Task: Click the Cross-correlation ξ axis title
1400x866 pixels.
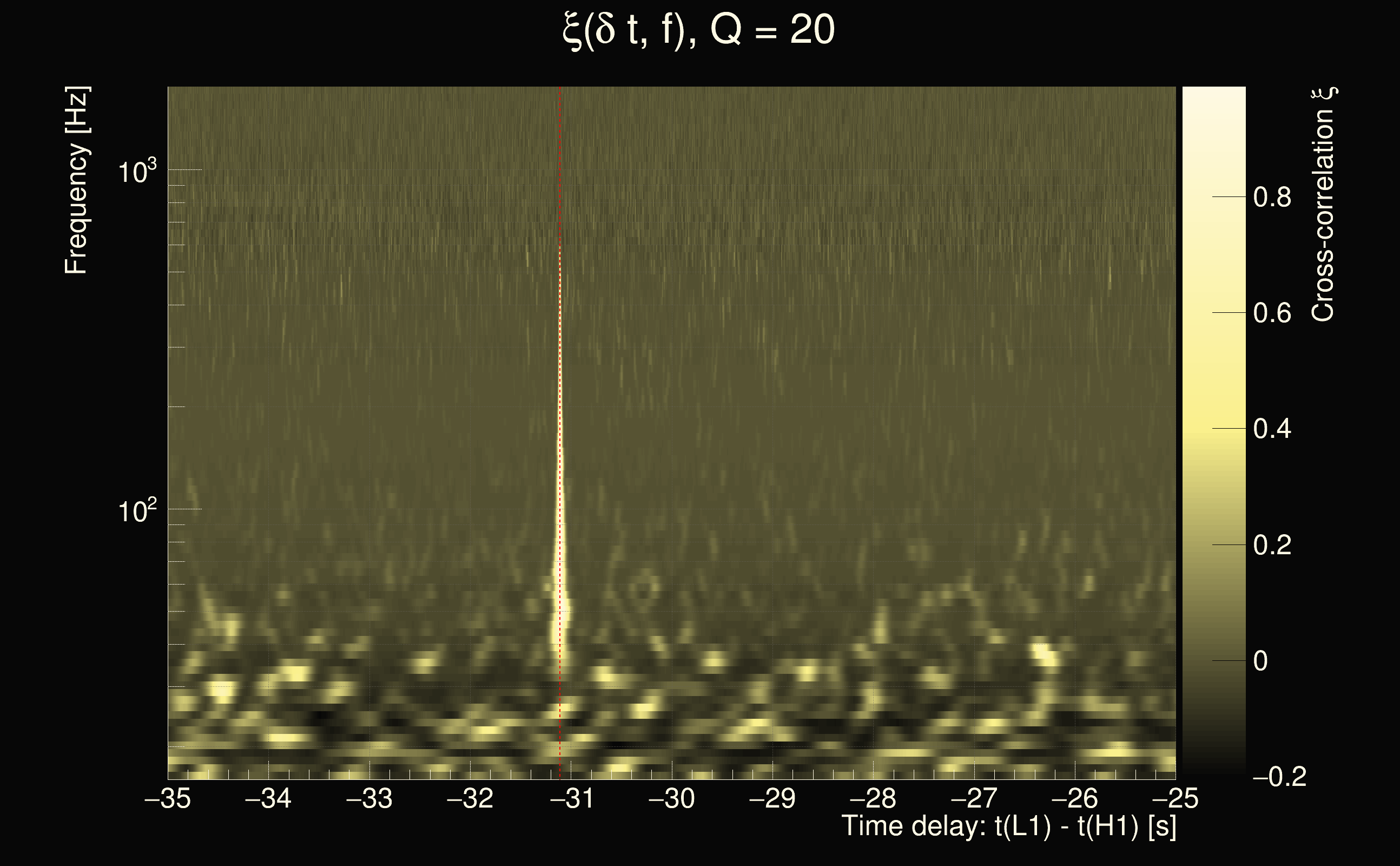Action: click(x=1323, y=204)
